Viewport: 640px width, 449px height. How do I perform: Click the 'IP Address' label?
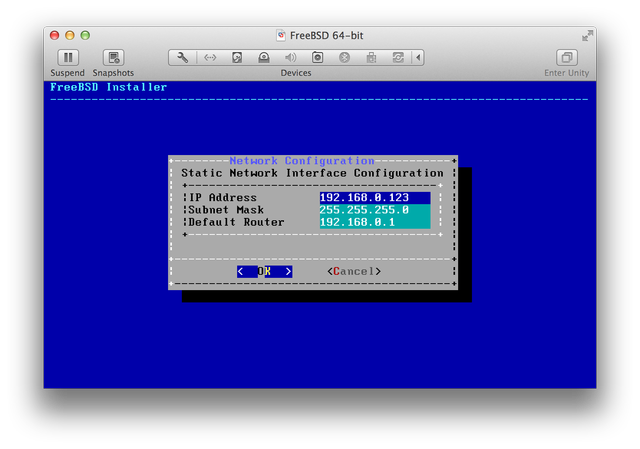coord(223,198)
